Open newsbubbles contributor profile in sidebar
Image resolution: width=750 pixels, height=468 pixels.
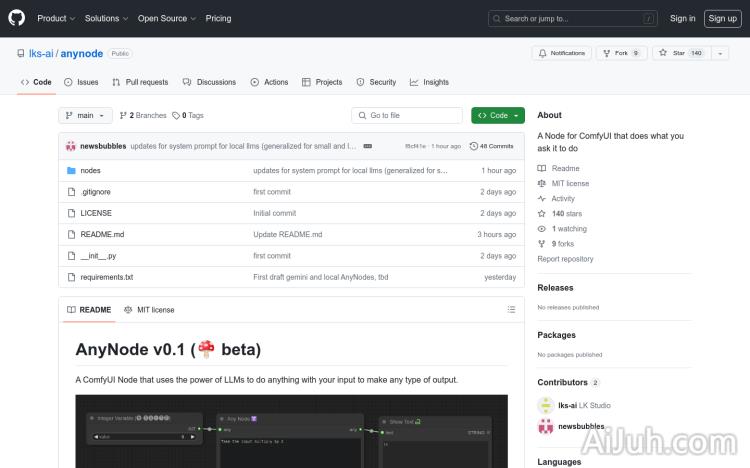pyautogui.click(x=581, y=426)
